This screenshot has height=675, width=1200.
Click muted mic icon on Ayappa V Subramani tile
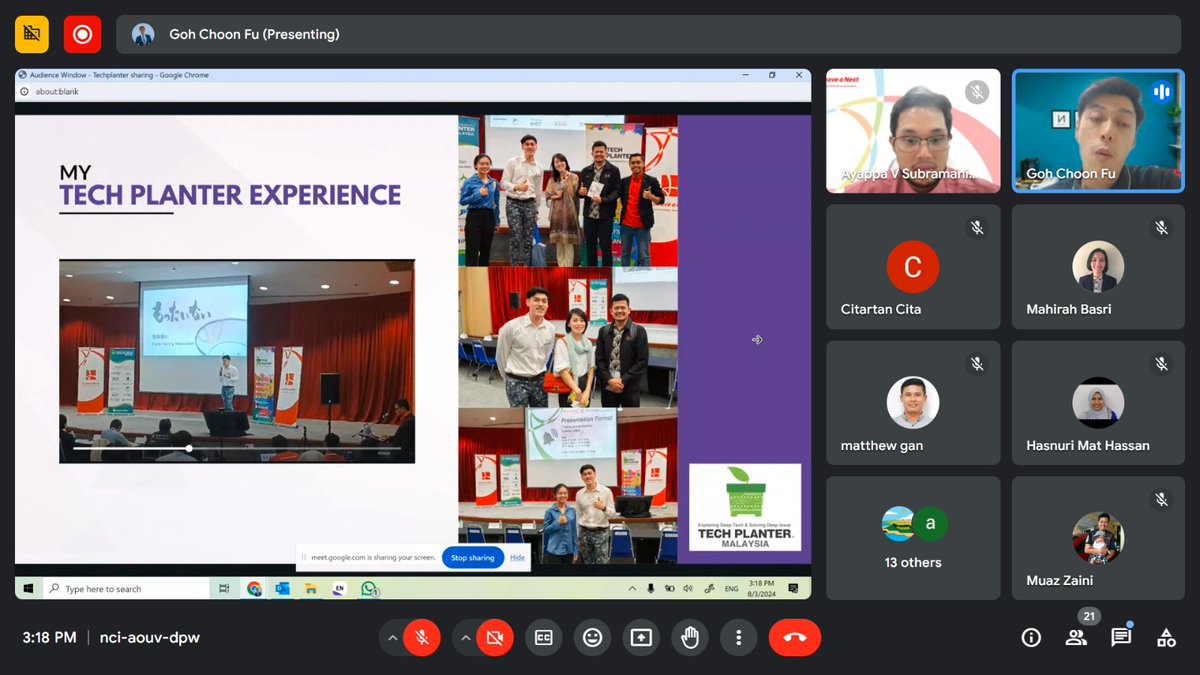pos(976,92)
